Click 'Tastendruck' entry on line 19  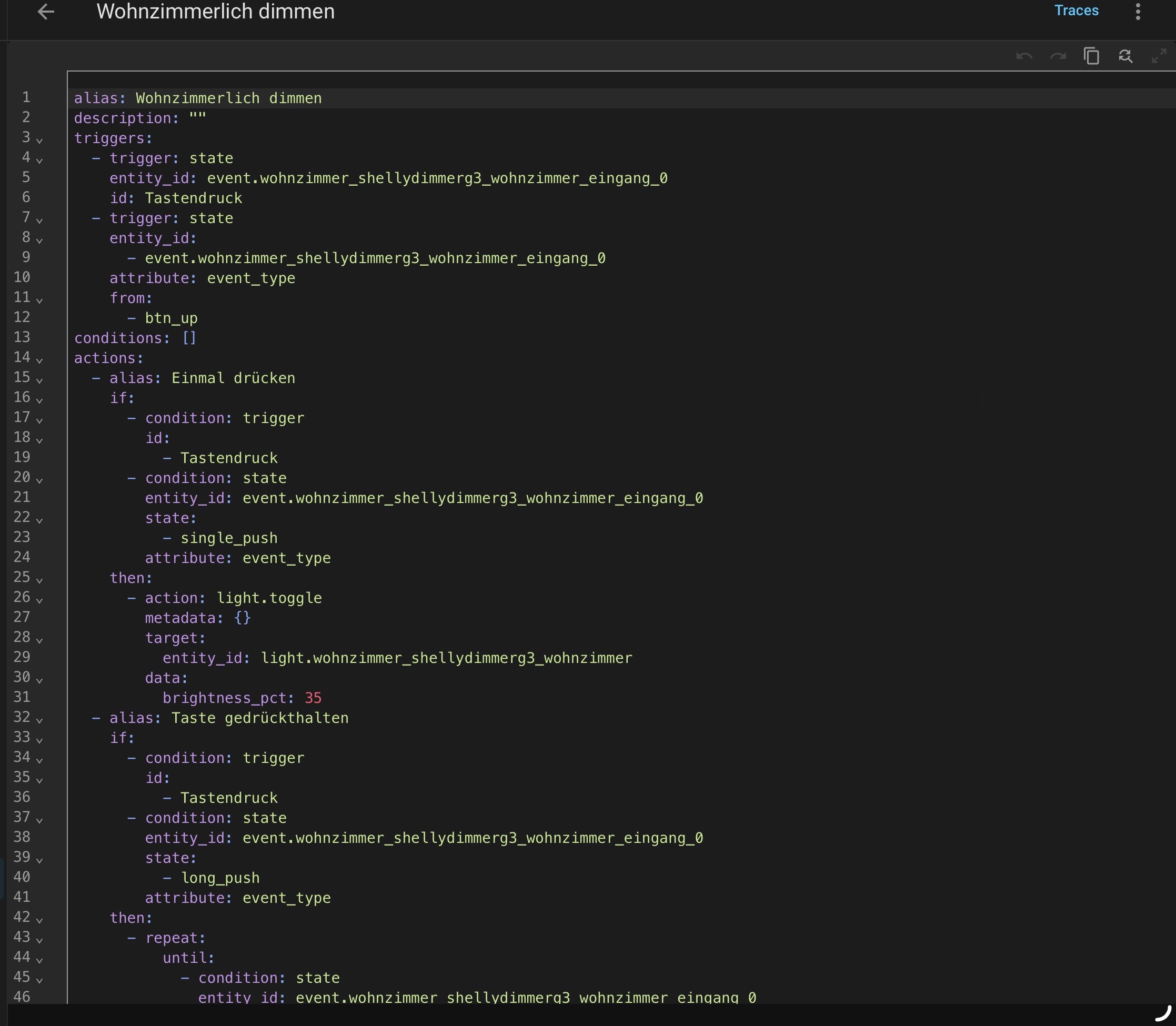coord(229,458)
